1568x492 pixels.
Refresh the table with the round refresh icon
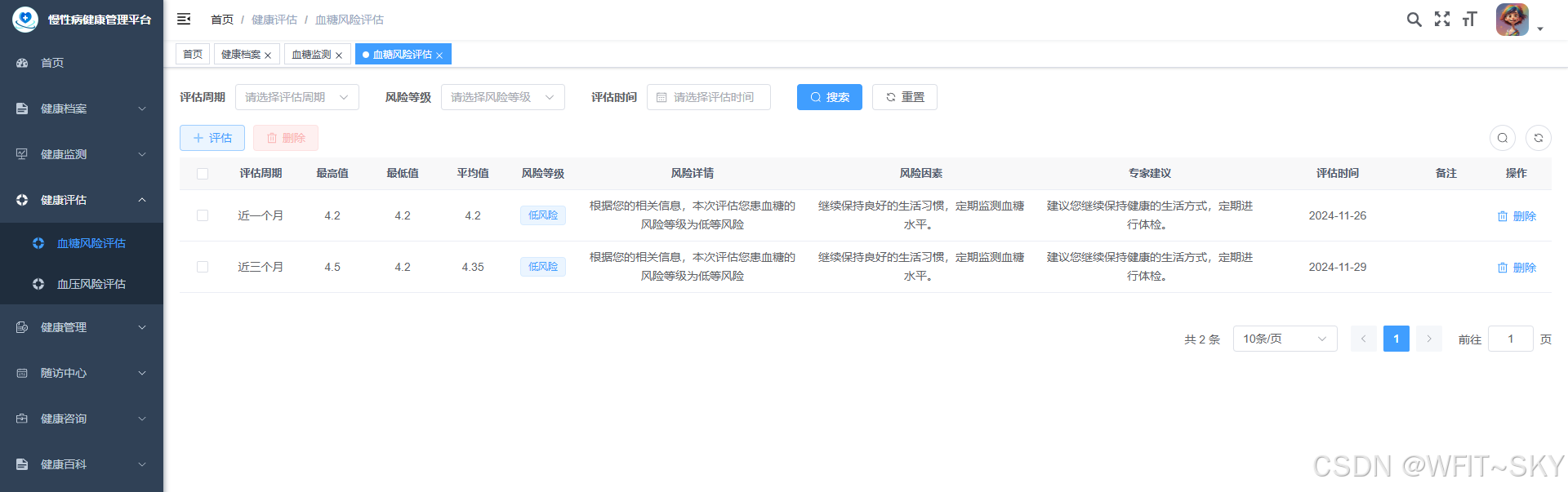click(1539, 138)
